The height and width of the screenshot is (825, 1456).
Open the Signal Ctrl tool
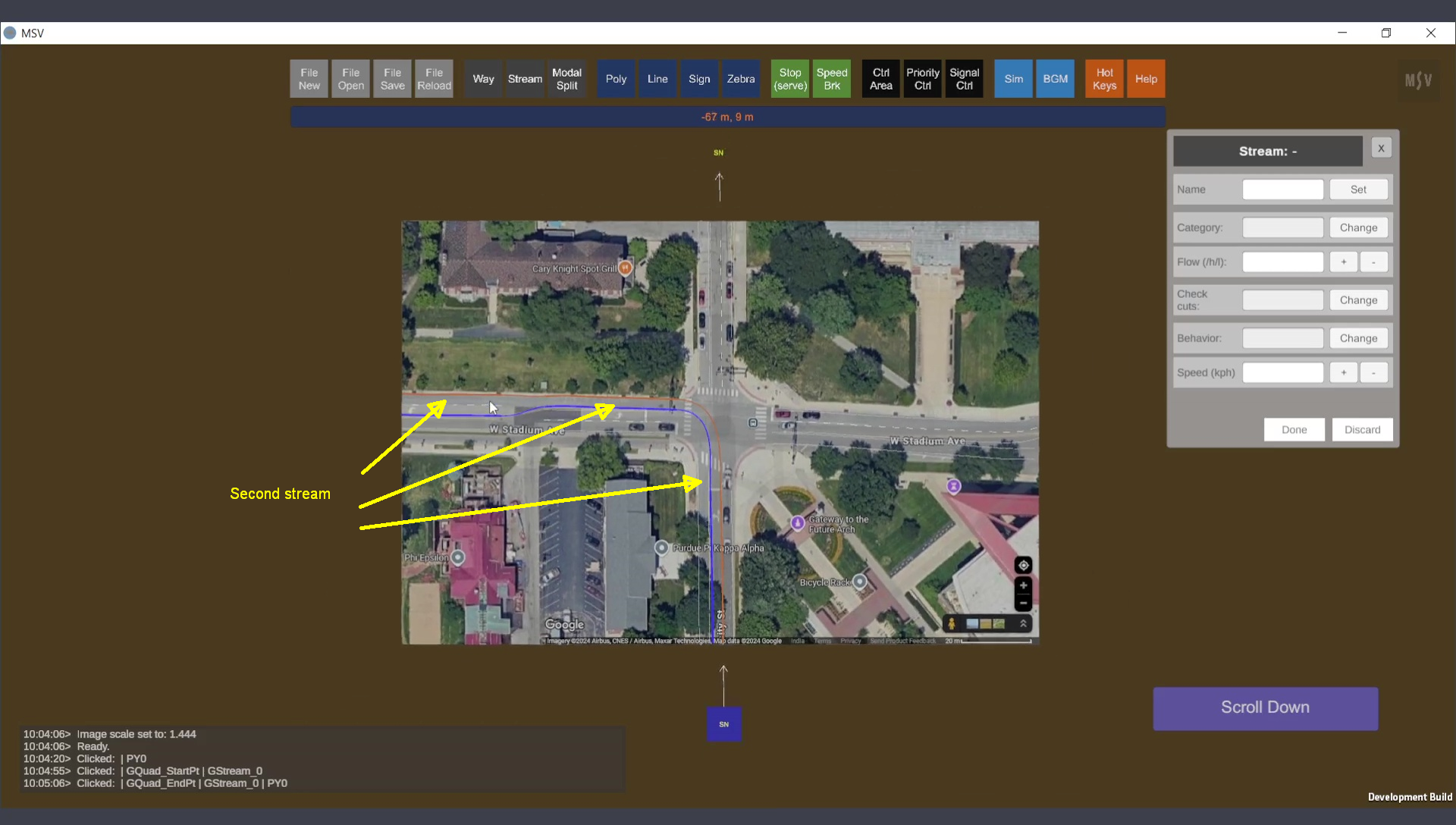click(964, 79)
